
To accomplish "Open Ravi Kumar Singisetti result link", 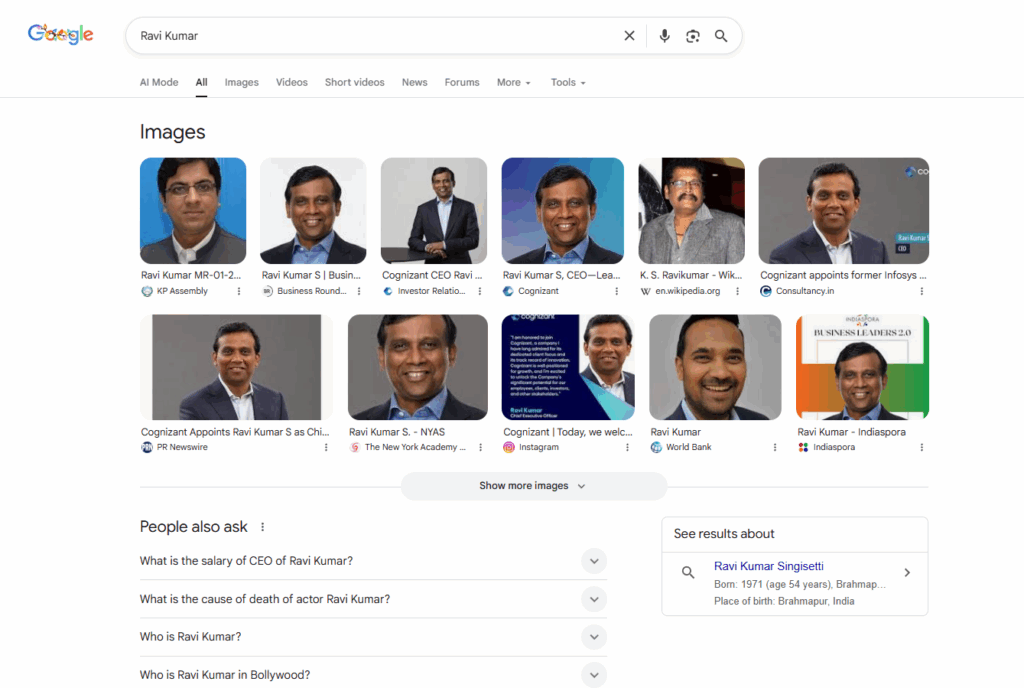I will click(768, 566).
